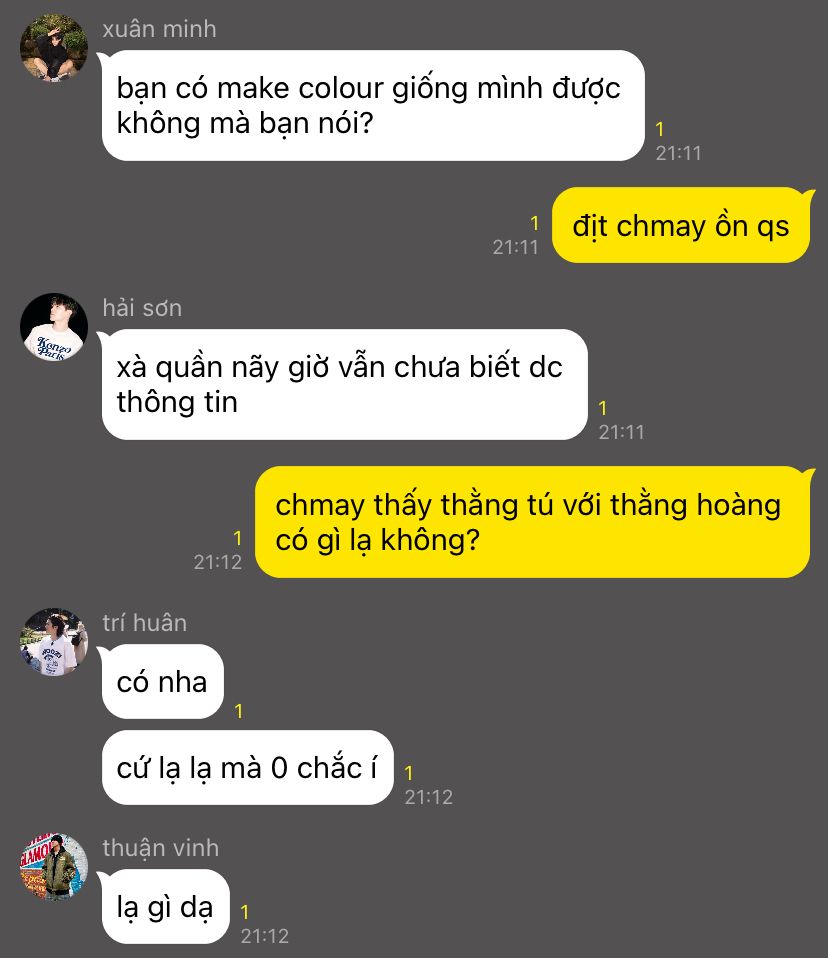
Task: Tap the trí huân sender name
Action: coord(145,623)
